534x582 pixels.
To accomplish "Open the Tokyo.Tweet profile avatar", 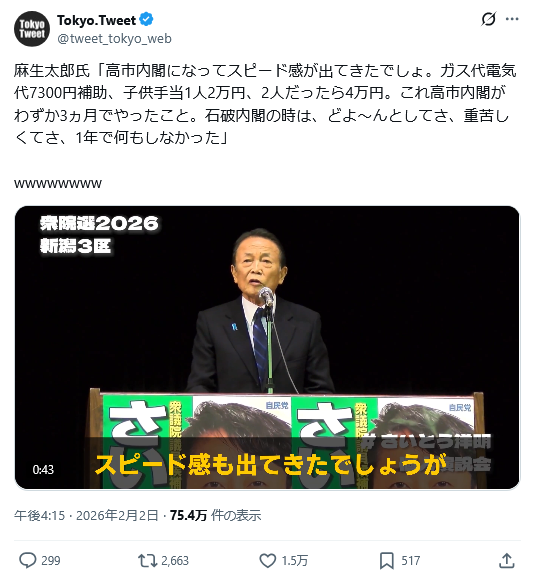I will 32,29.
